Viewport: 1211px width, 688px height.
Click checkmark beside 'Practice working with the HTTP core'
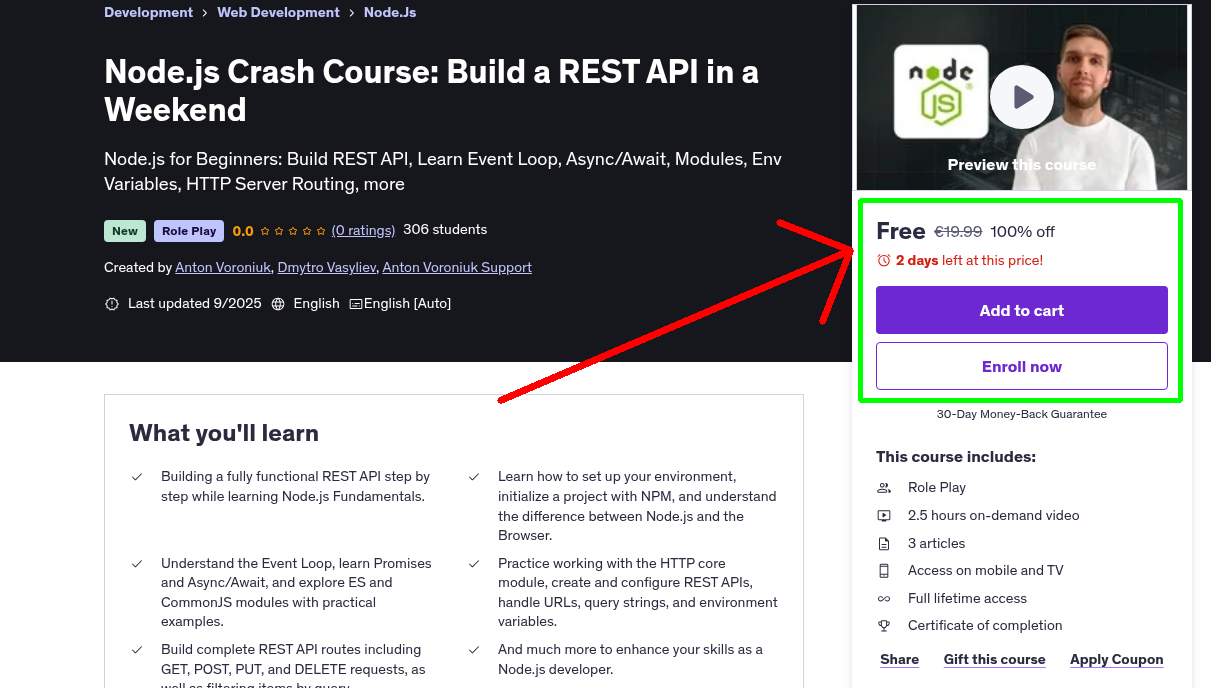(474, 564)
